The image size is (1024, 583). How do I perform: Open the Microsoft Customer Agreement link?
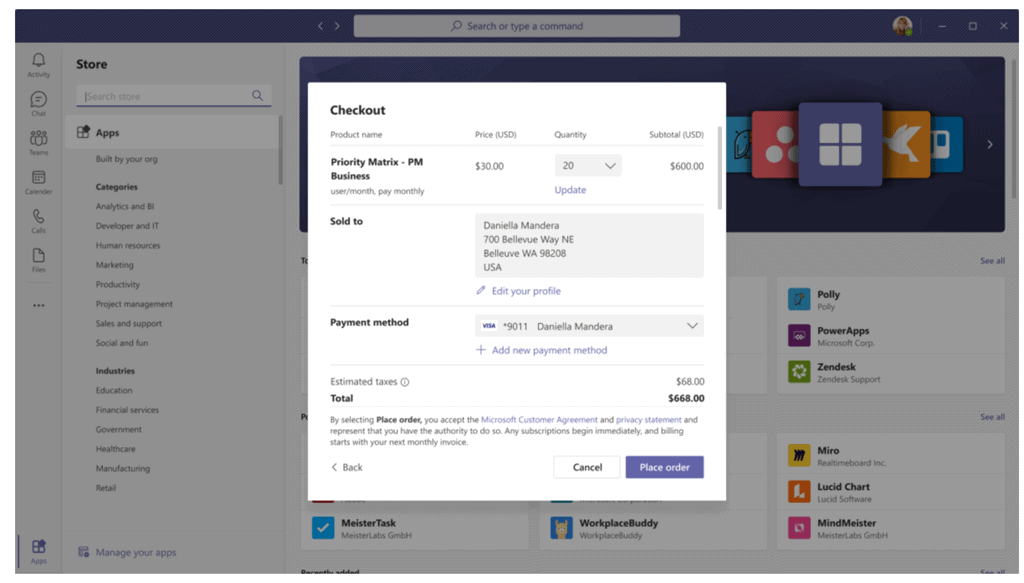click(x=539, y=420)
